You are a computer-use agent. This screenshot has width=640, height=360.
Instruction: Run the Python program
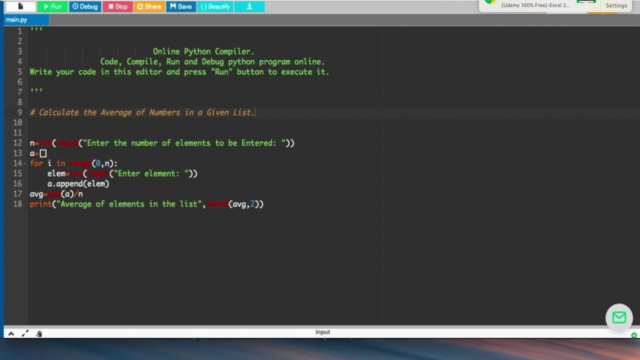click(53, 7)
